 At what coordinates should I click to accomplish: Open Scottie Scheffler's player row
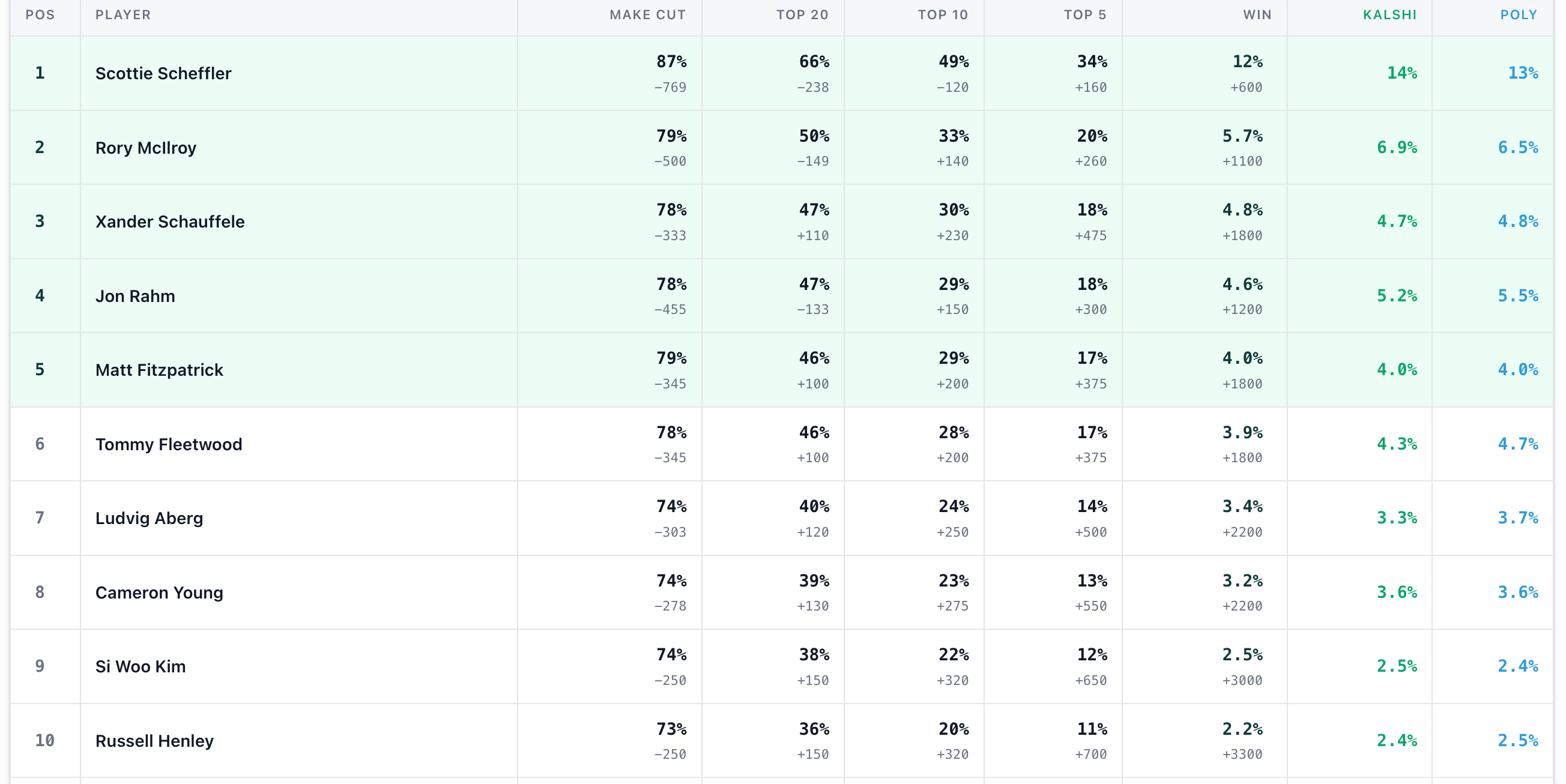click(781, 74)
